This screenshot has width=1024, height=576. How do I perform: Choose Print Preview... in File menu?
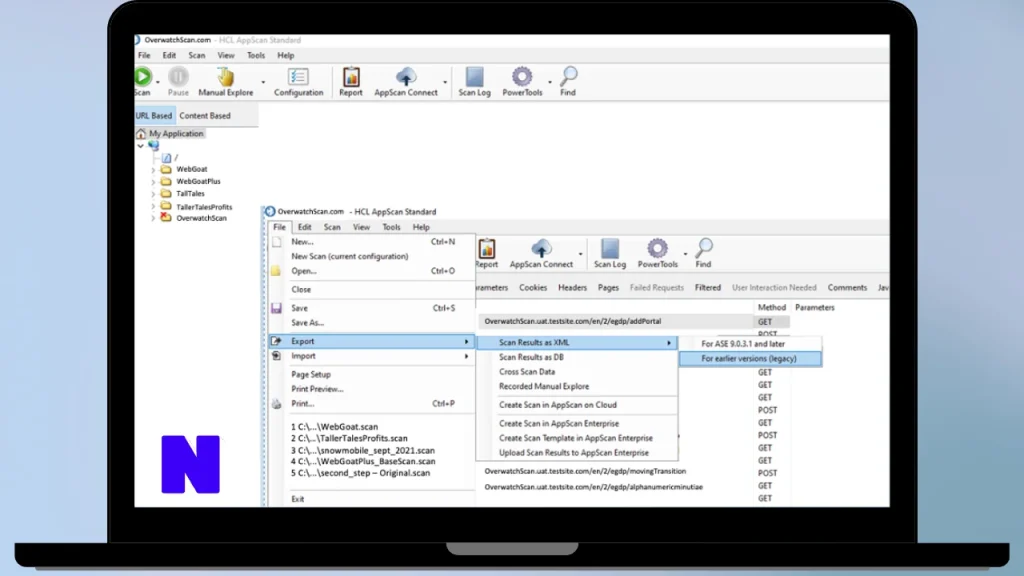tap(317, 389)
